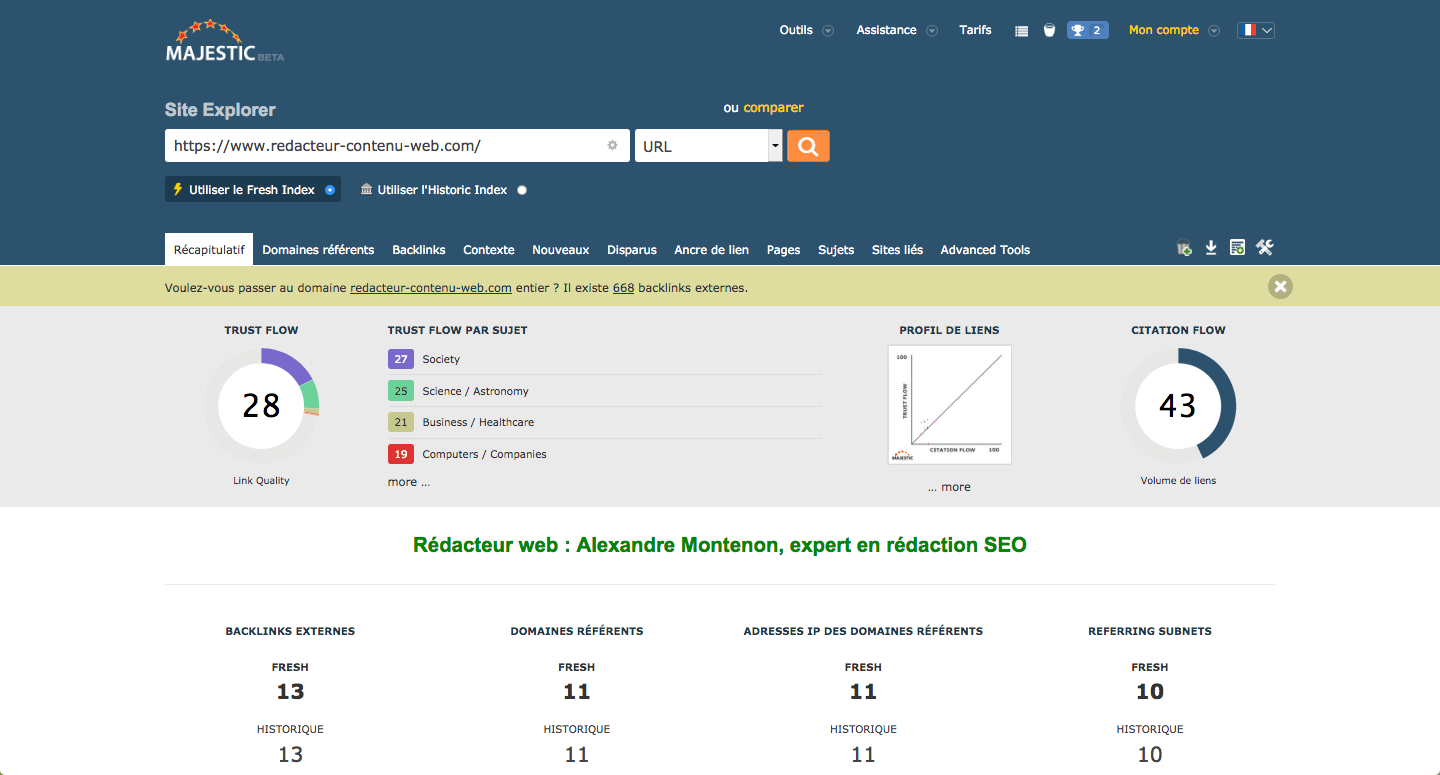This screenshot has height=775, width=1440.
Task: Switch to Sites liés tab
Action: (x=897, y=250)
